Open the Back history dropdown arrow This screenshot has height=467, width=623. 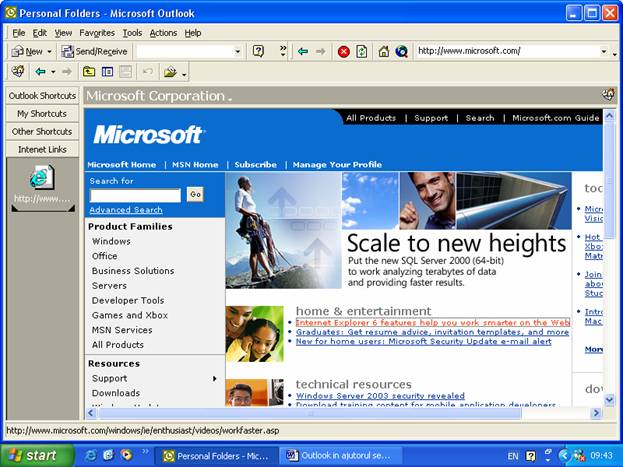point(53,72)
